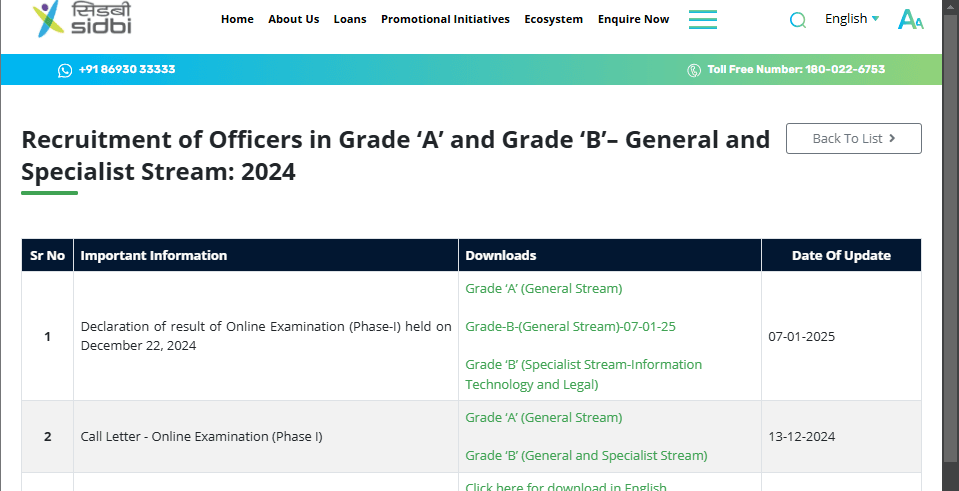Open the hamburger menu icon
959x491 pixels.
point(702,19)
